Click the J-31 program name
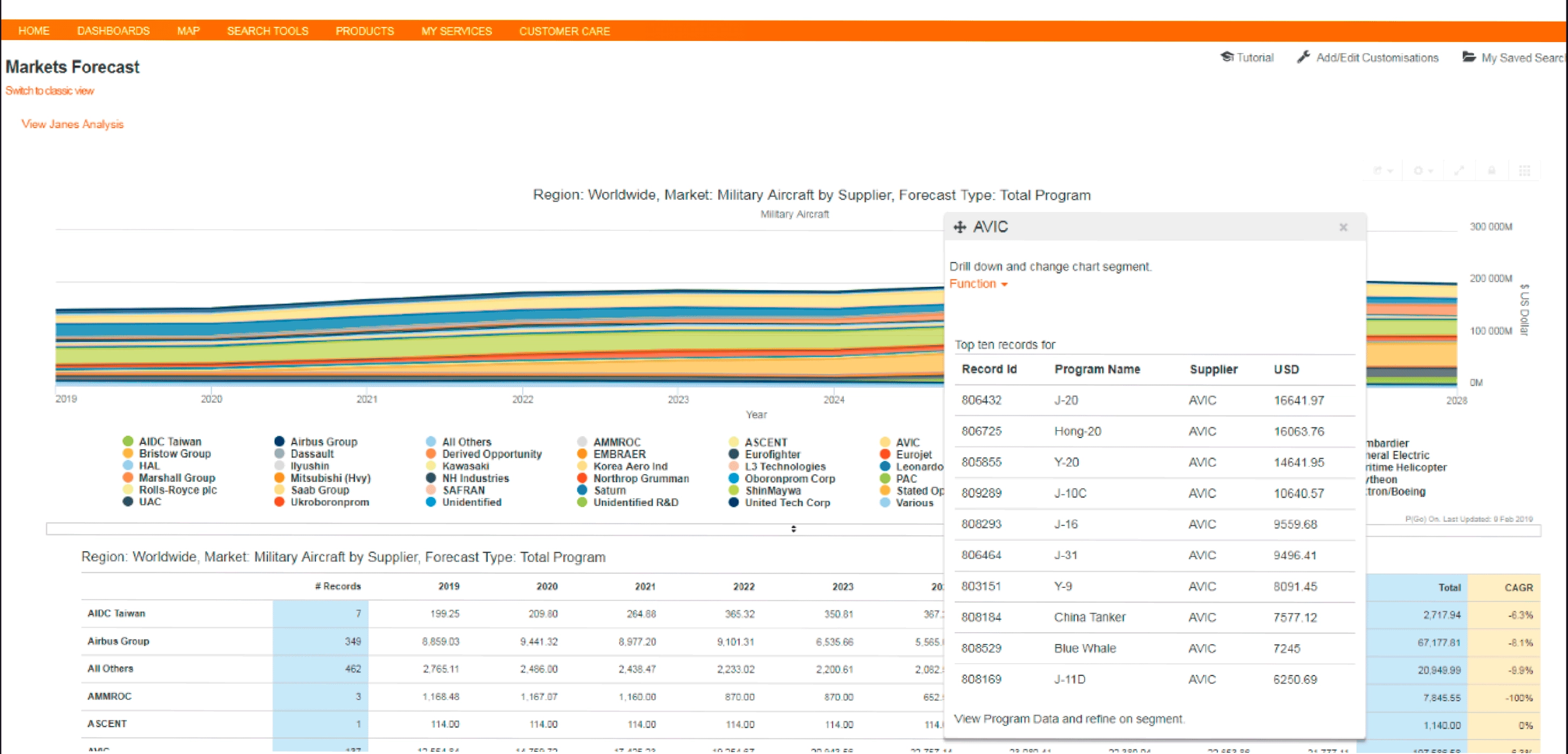Screen dimensions: 1568x754 (1066, 556)
